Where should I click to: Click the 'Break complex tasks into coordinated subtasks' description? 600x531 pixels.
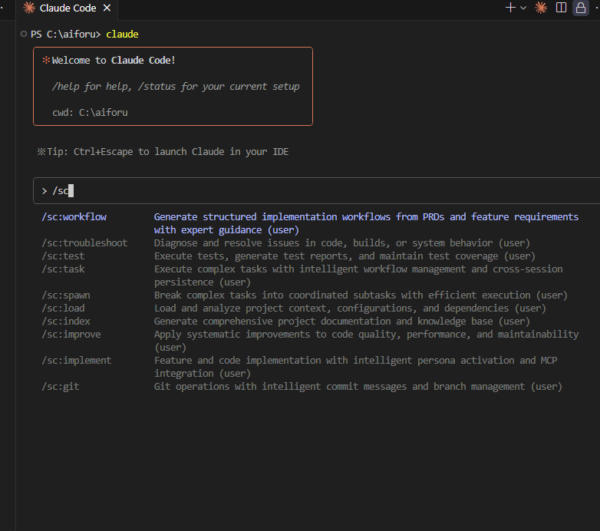[360, 295]
